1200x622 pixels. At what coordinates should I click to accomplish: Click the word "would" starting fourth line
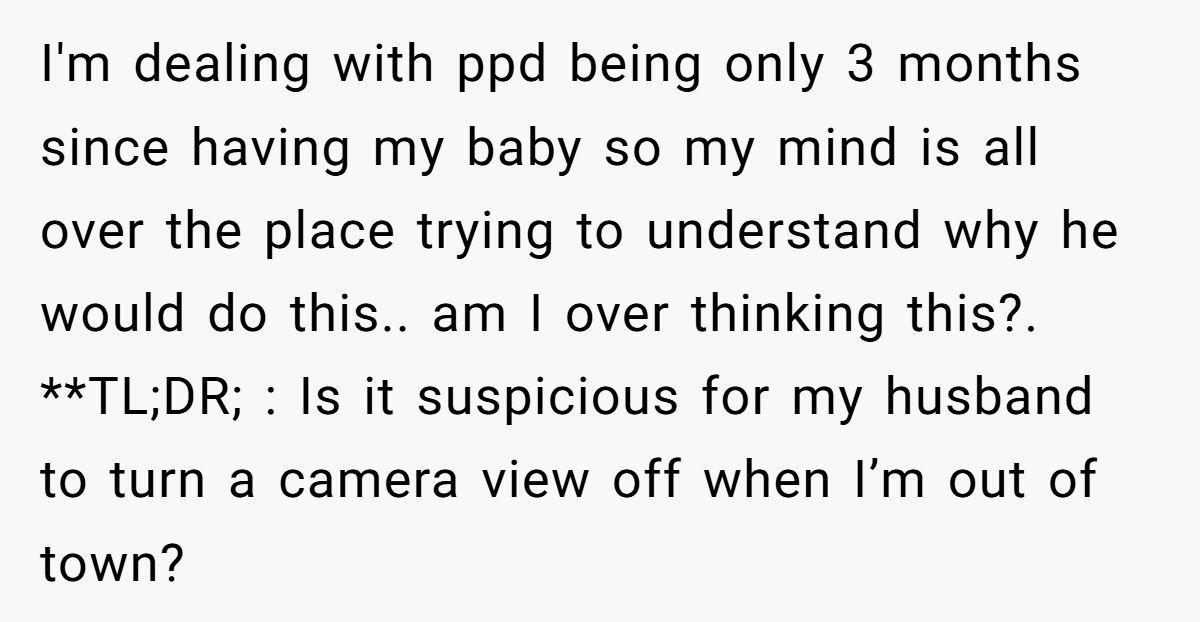(115, 315)
